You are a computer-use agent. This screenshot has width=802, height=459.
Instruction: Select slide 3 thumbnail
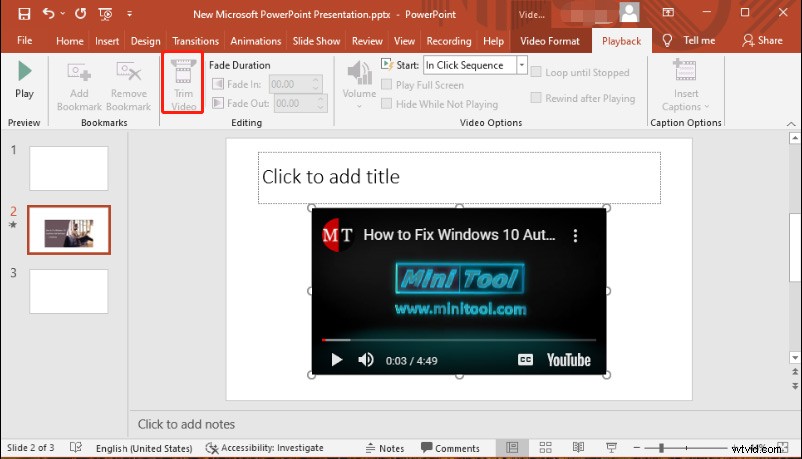tap(69, 291)
